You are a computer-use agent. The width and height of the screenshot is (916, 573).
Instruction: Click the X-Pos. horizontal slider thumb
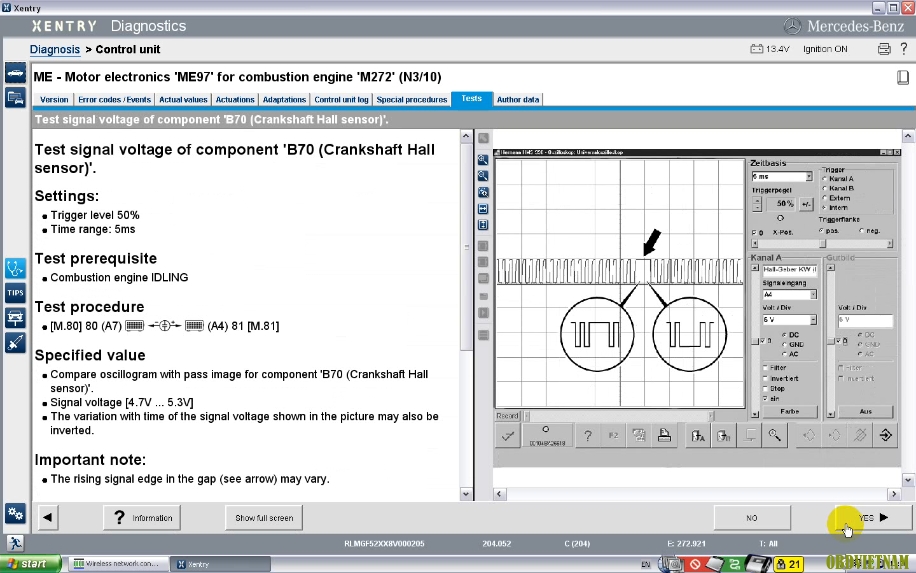822,244
